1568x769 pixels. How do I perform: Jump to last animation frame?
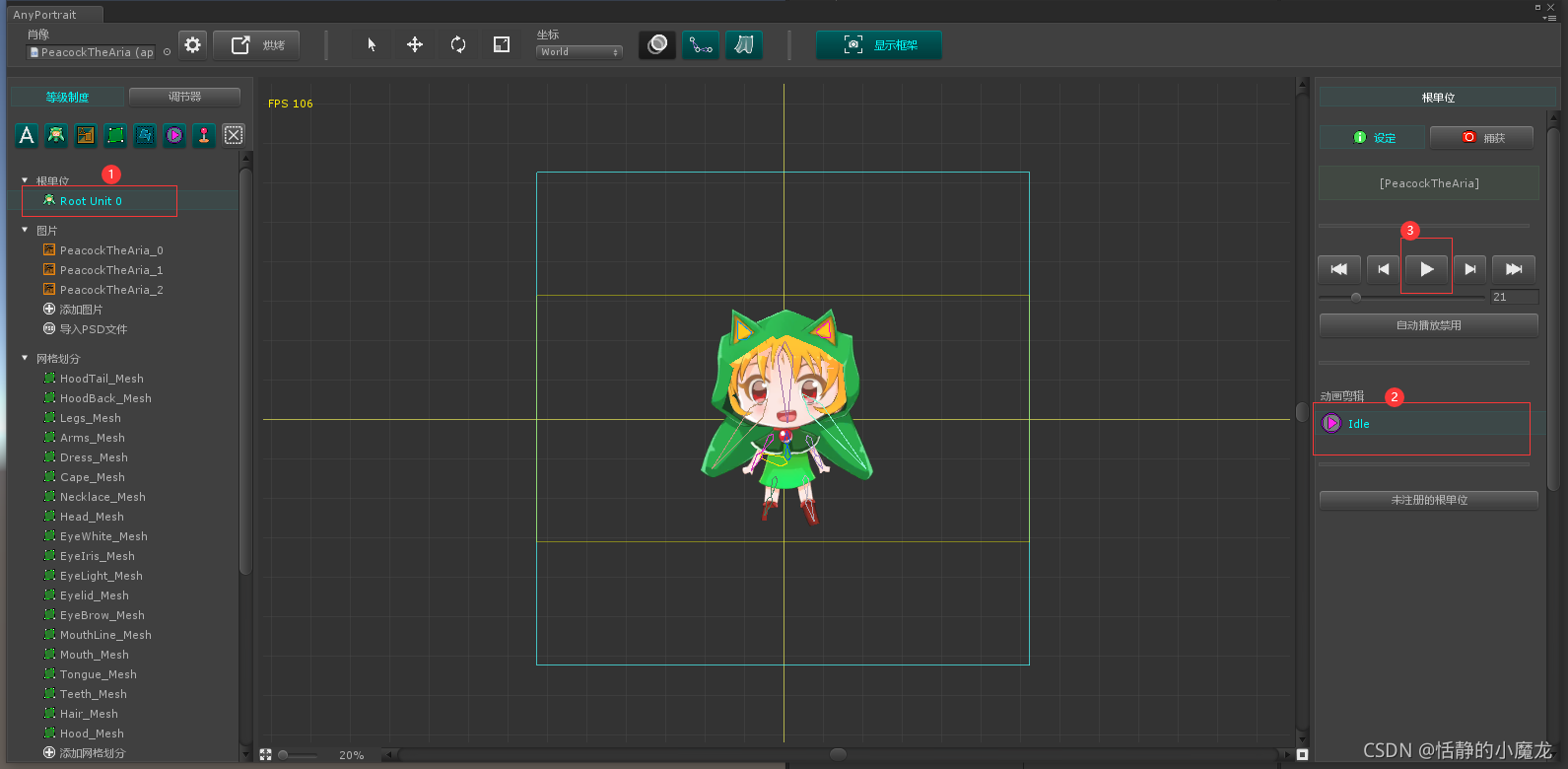pyautogui.click(x=1514, y=269)
